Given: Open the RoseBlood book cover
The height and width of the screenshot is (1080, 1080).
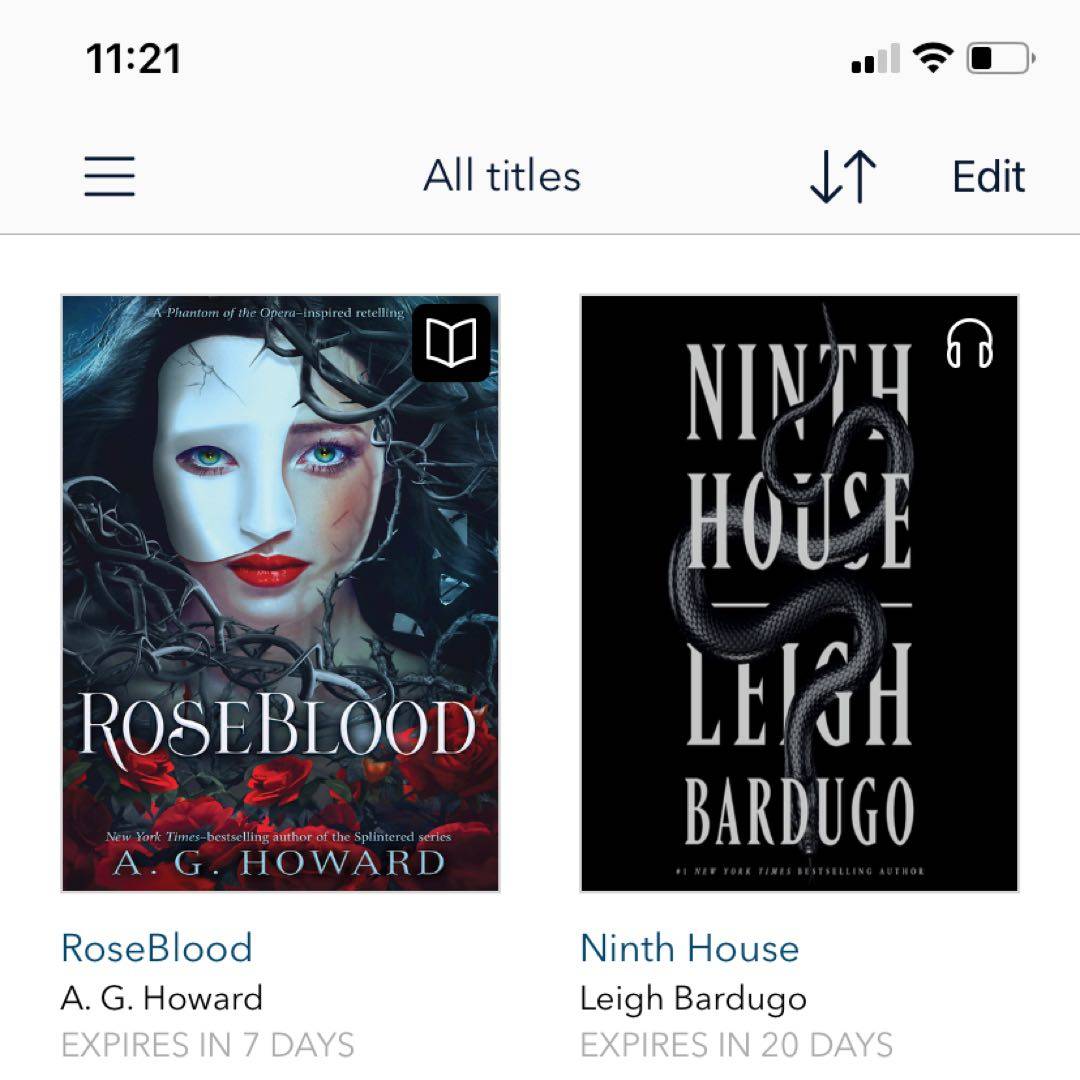Looking at the screenshot, I should (x=280, y=594).
